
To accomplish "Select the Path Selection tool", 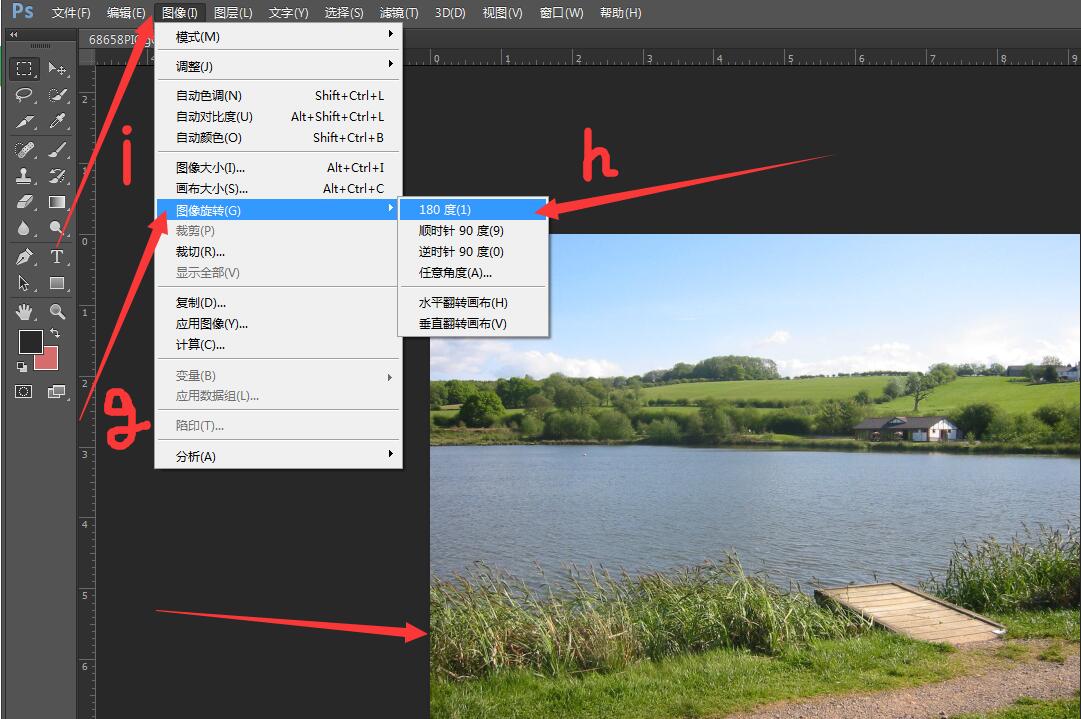I will point(24,283).
